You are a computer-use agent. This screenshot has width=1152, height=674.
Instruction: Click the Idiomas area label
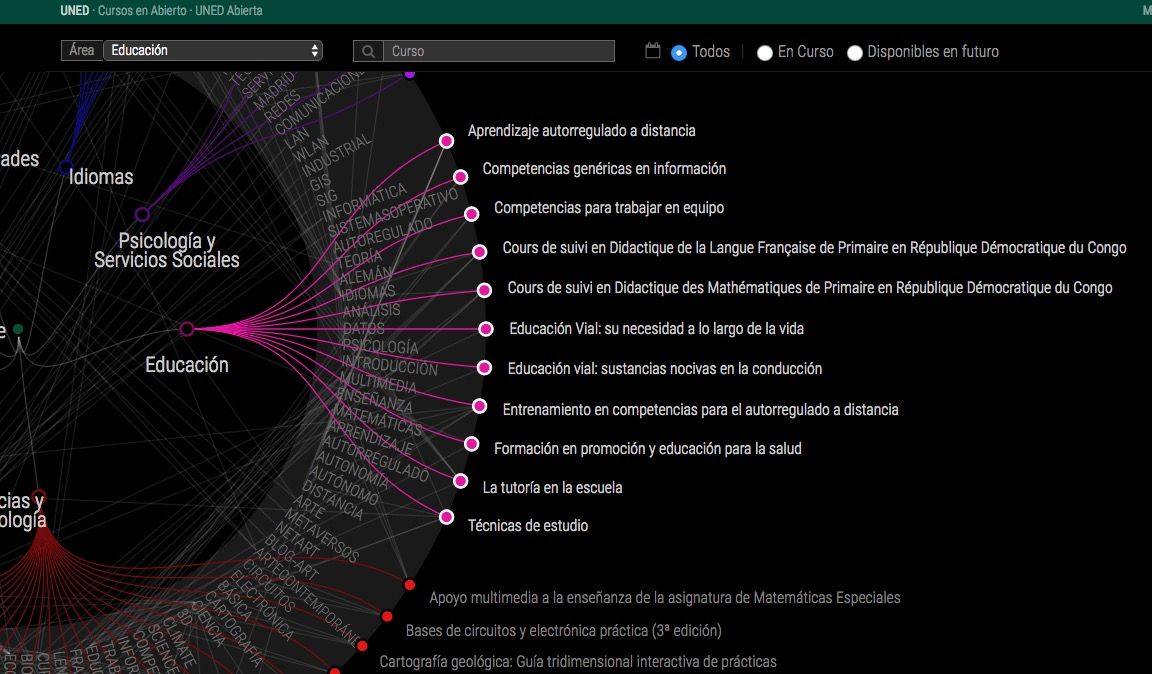tap(101, 176)
